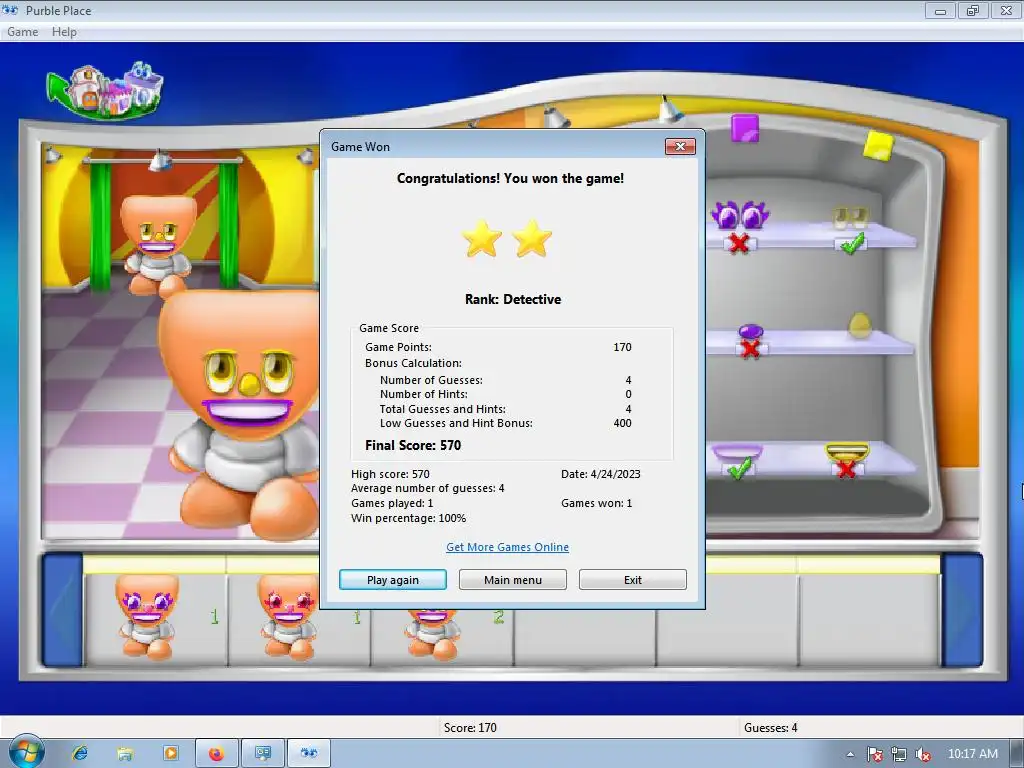Click the red X under purple nose

pos(750,349)
